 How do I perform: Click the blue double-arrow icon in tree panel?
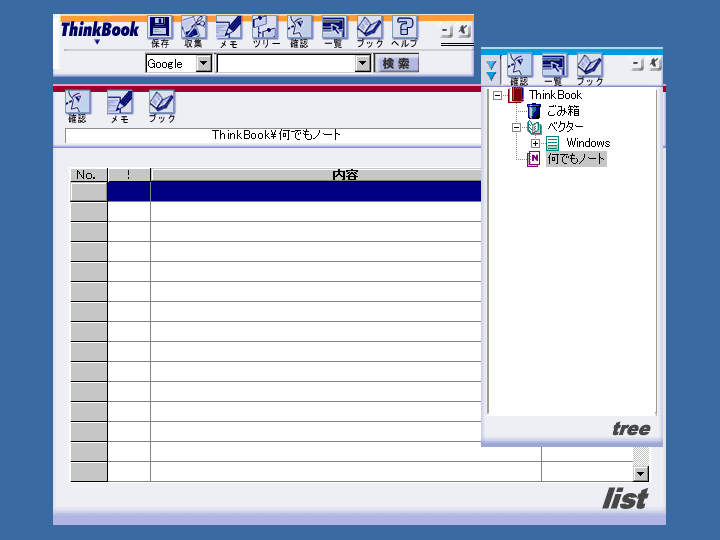(491, 70)
